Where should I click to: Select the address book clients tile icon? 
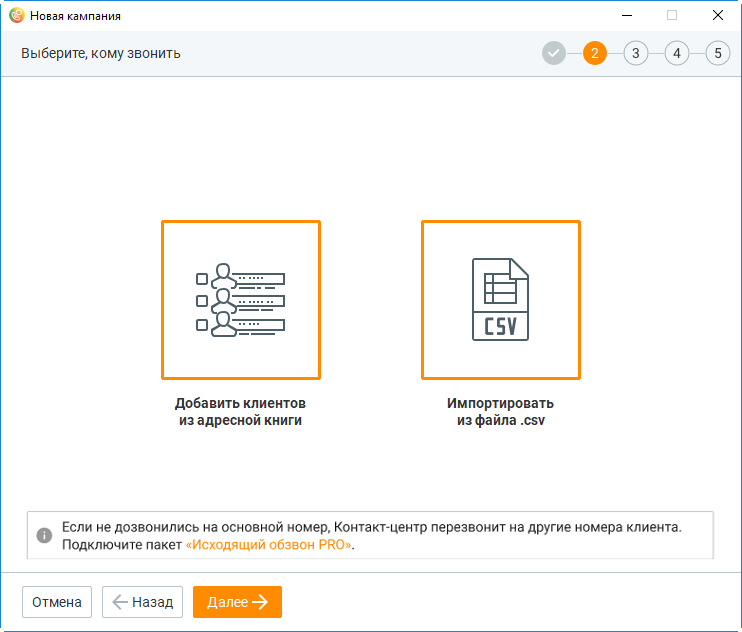pos(241,300)
